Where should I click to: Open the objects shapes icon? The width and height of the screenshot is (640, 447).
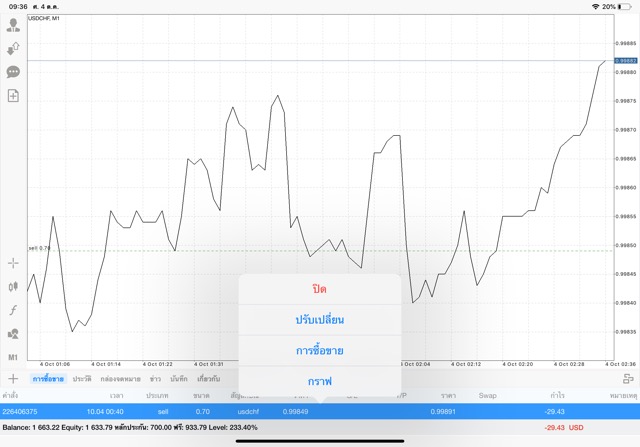click(x=13, y=334)
